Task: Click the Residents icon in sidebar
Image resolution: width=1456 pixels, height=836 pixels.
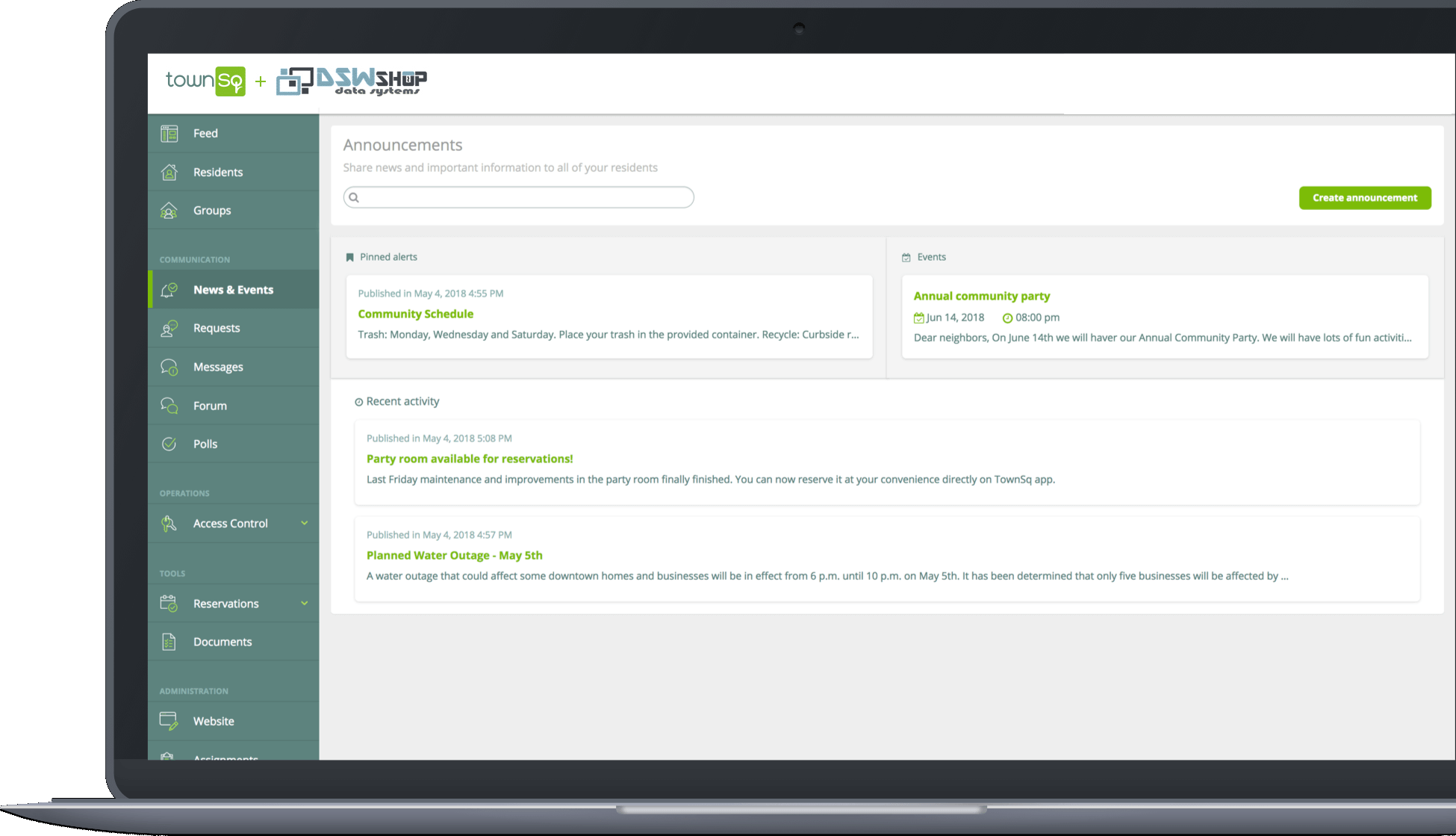Action: tap(169, 171)
